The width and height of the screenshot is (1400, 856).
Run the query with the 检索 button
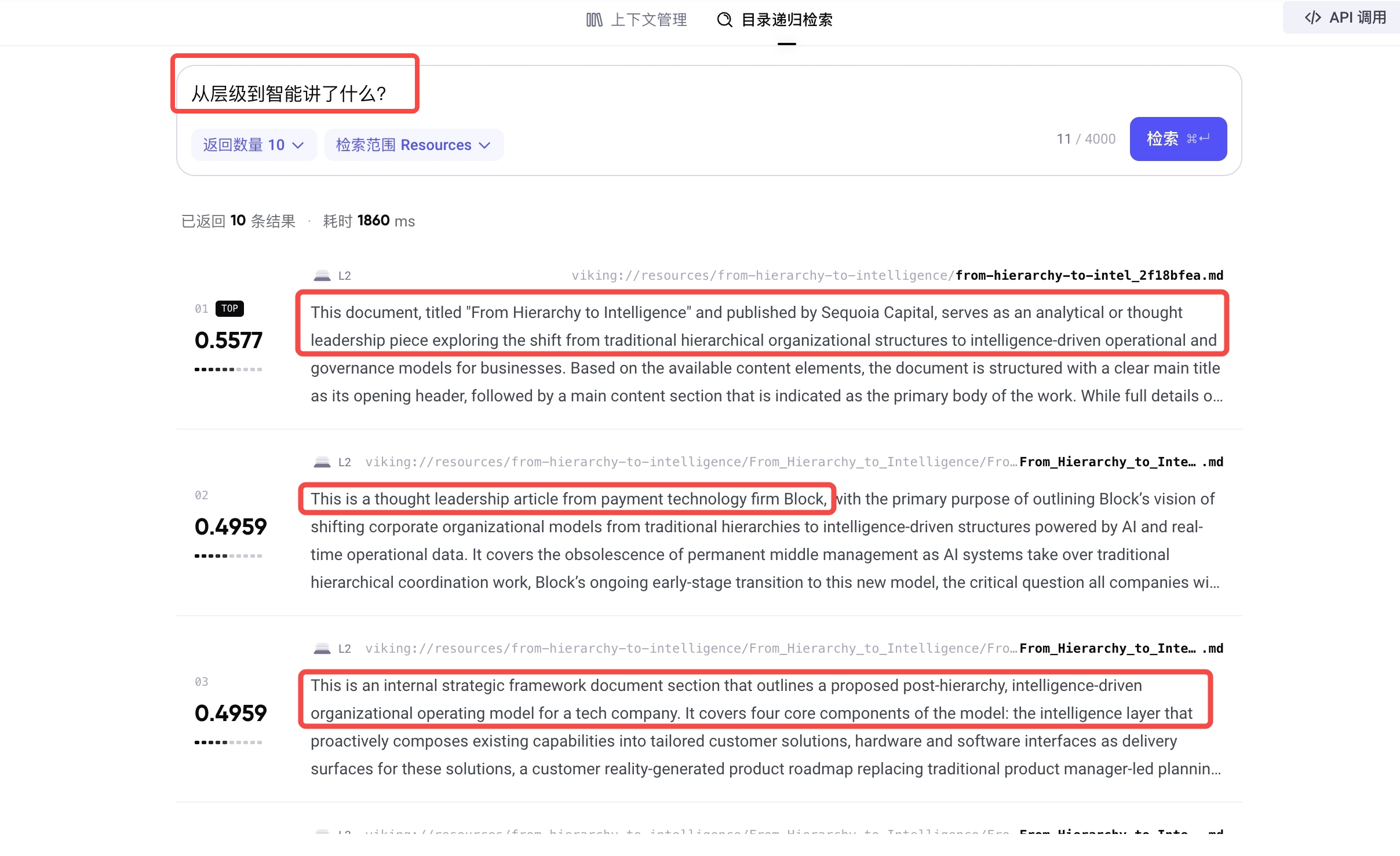[1178, 139]
